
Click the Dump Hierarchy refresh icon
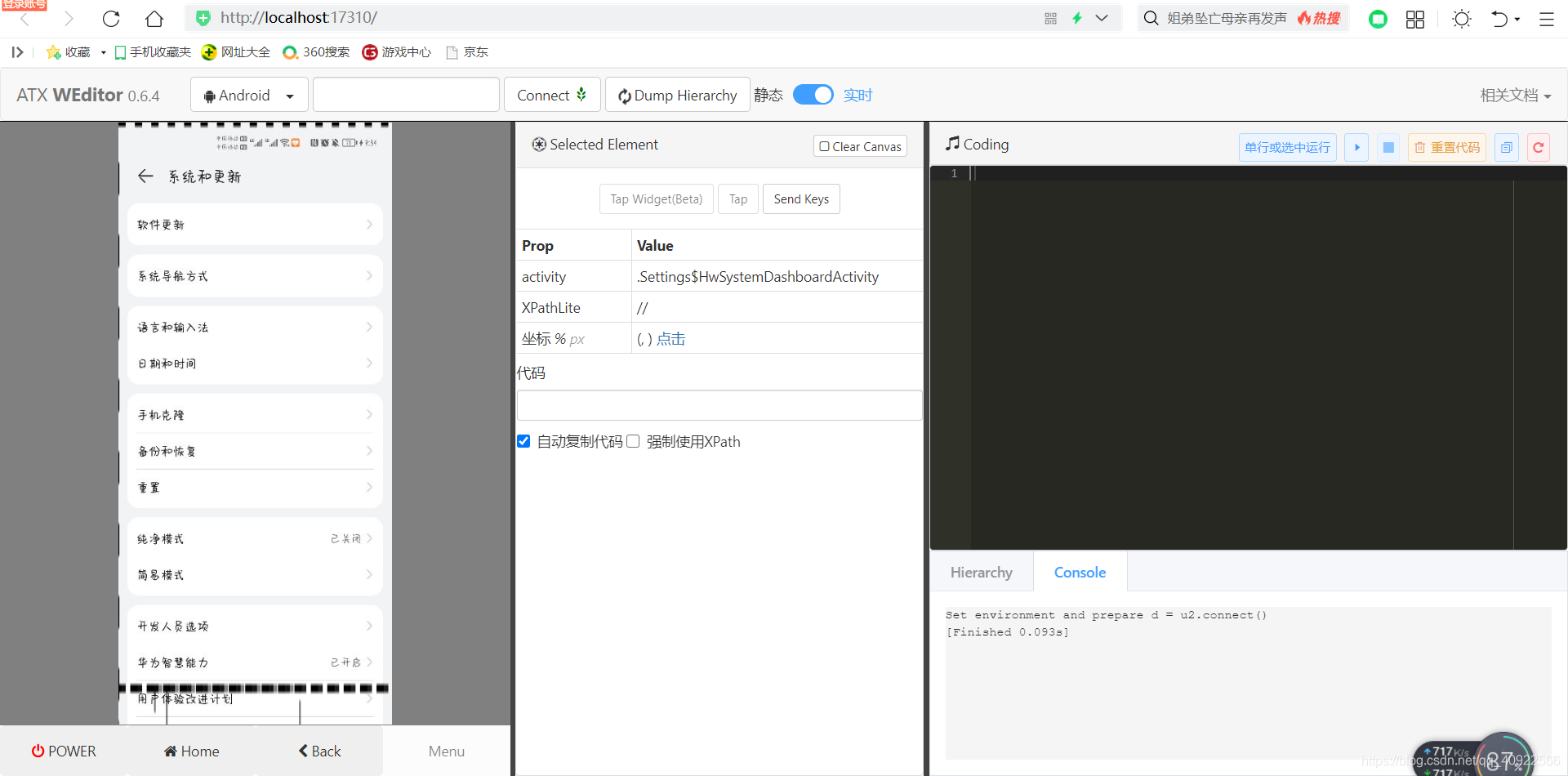(623, 95)
